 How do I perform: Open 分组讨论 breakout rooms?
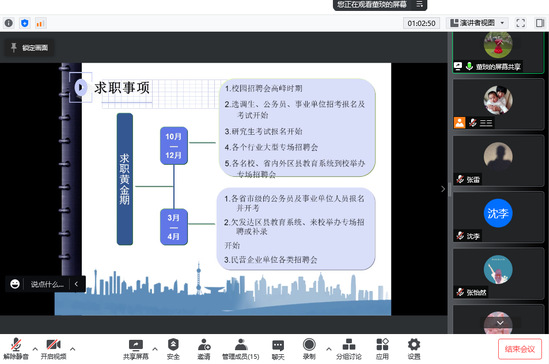click(x=349, y=349)
